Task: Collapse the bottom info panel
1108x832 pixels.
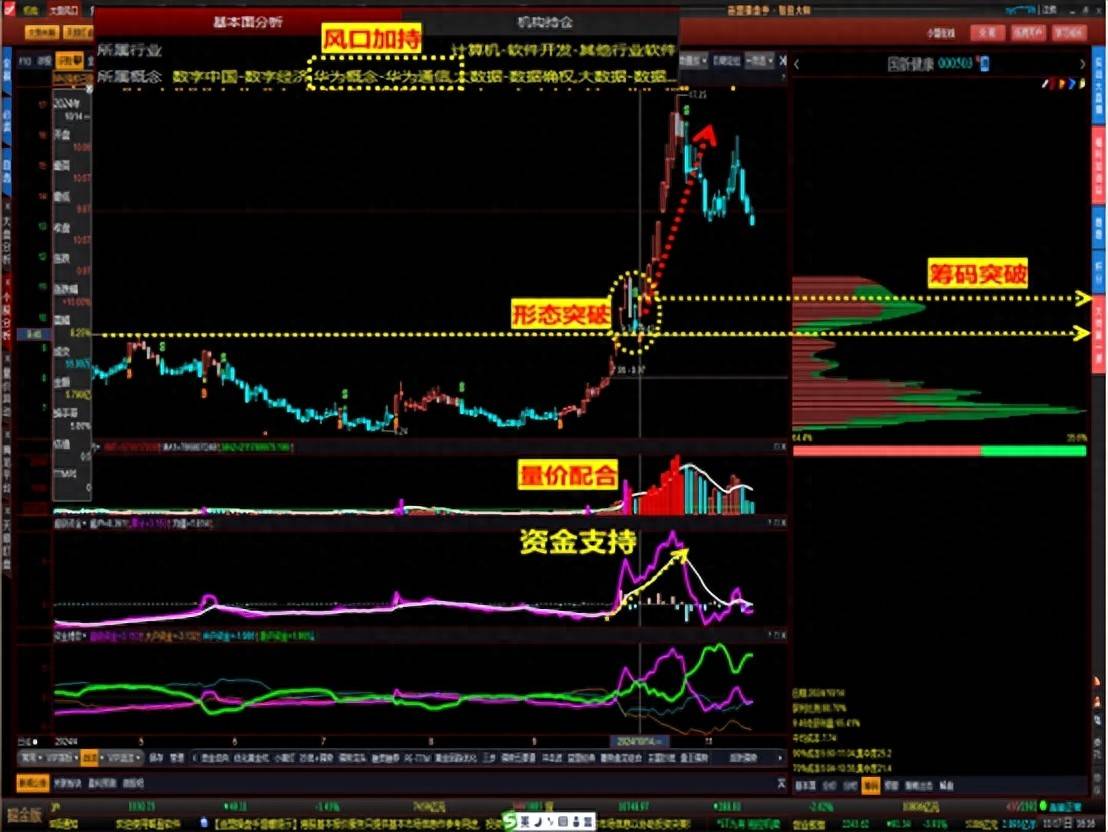Action: tap(781, 783)
